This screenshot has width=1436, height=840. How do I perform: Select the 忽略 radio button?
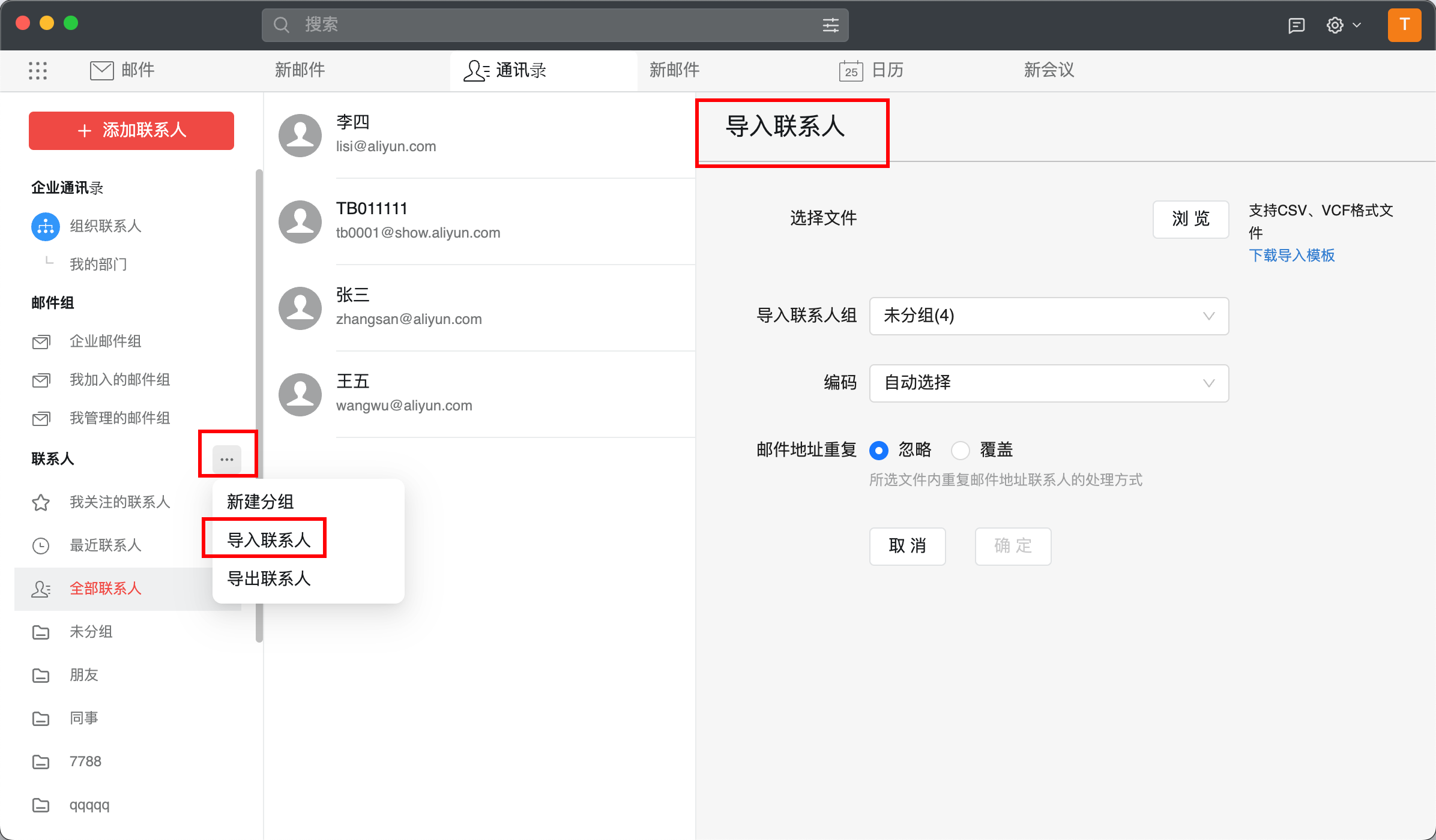[x=879, y=450]
